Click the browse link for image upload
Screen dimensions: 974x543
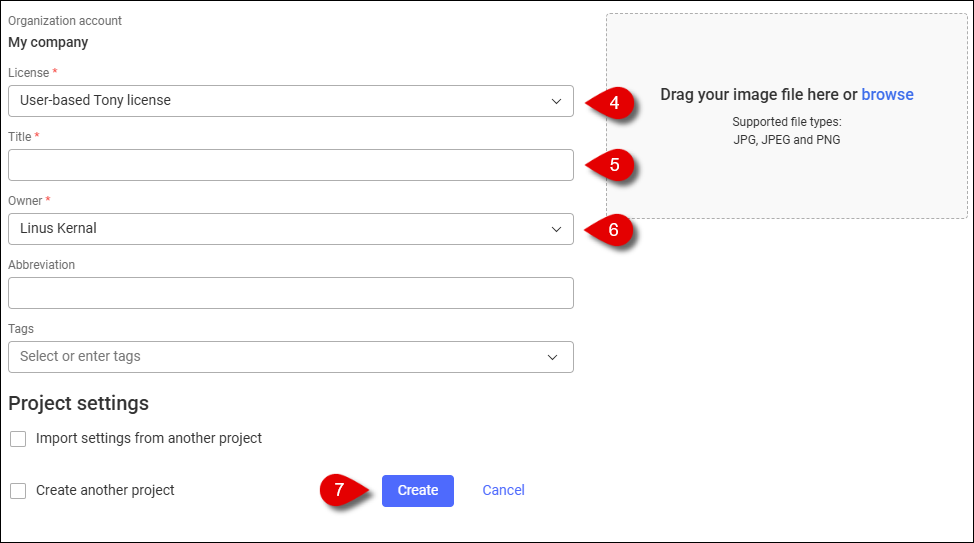(887, 94)
